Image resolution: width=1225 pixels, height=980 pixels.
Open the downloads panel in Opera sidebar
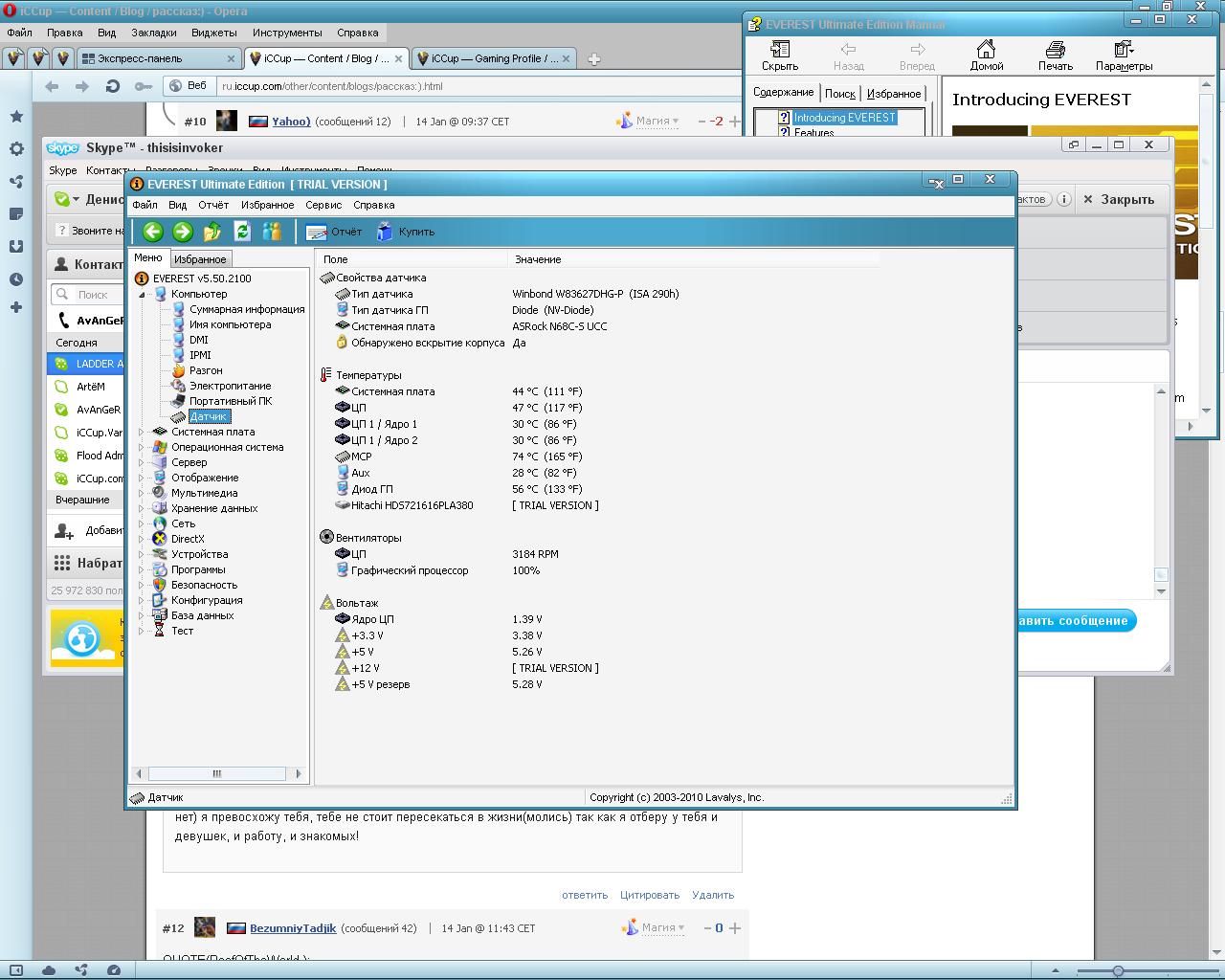[16, 247]
